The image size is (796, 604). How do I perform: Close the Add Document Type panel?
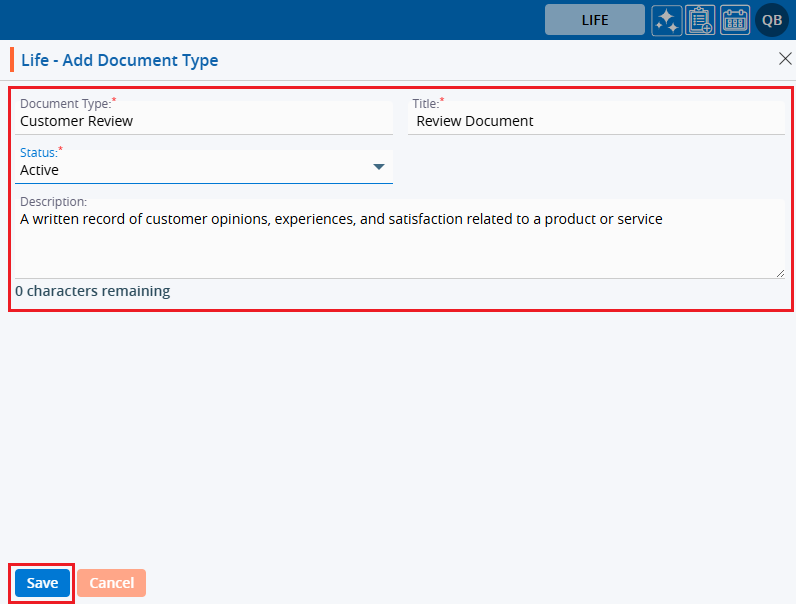coord(785,59)
